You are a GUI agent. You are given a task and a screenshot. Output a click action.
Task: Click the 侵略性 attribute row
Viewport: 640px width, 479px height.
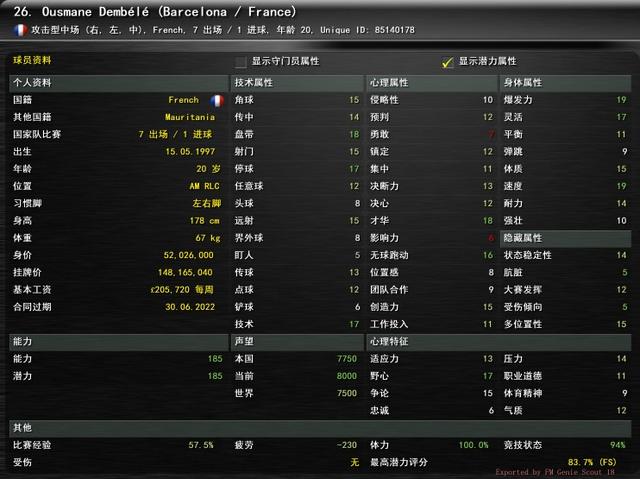(432, 100)
